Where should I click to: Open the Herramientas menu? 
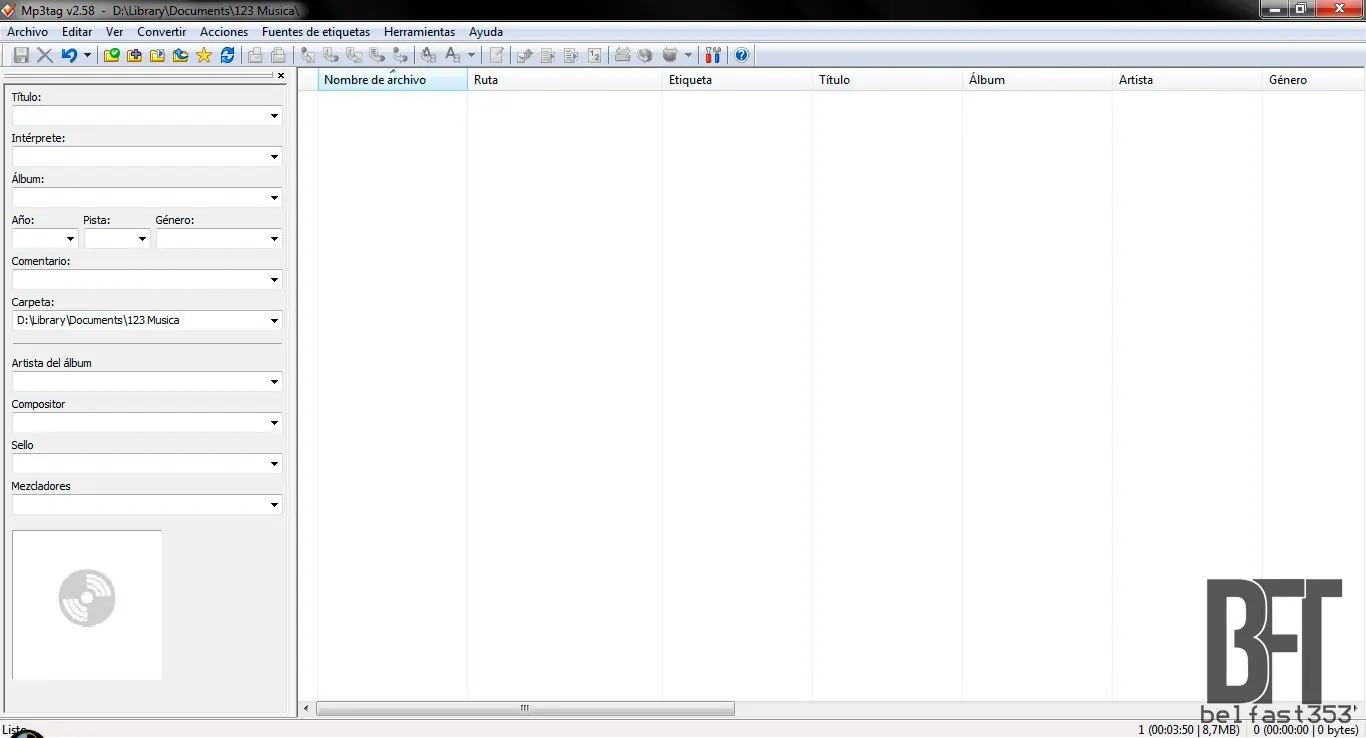(419, 32)
